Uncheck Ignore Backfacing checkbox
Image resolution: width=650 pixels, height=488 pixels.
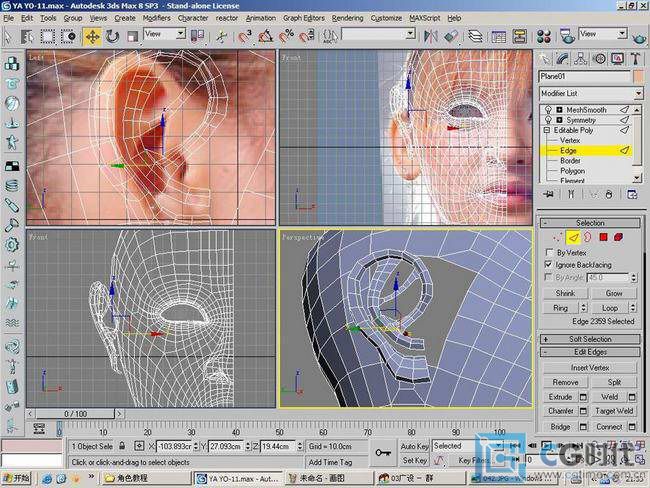(549, 264)
